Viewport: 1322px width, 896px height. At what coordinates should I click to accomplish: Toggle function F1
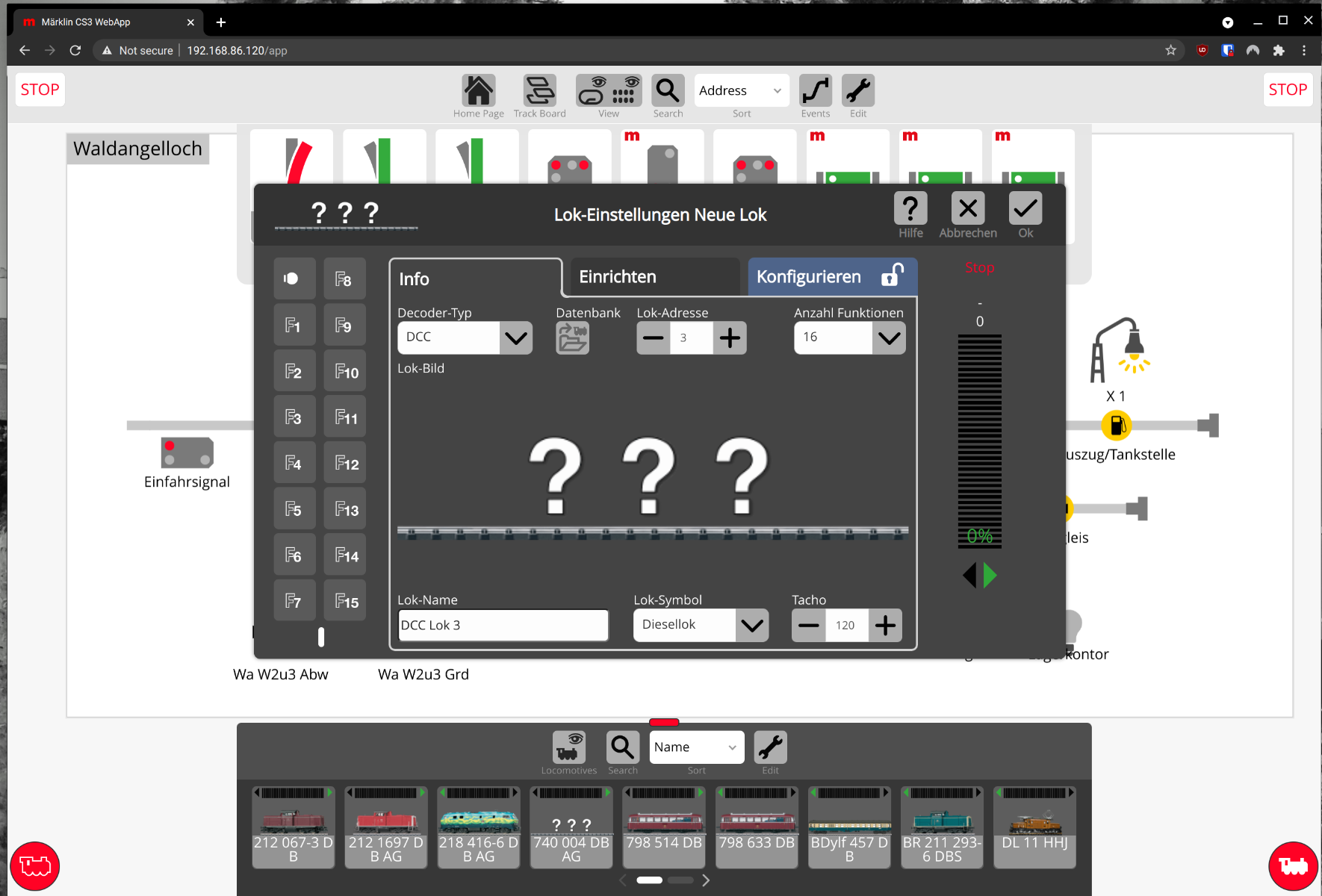tap(294, 325)
